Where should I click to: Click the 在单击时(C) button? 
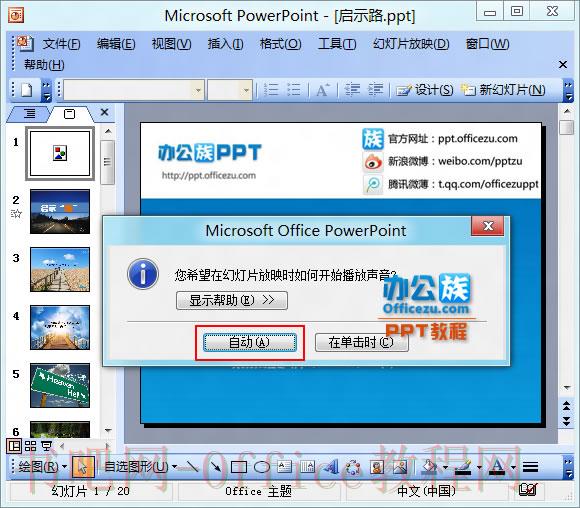pyautogui.click(x=361, y=342)
